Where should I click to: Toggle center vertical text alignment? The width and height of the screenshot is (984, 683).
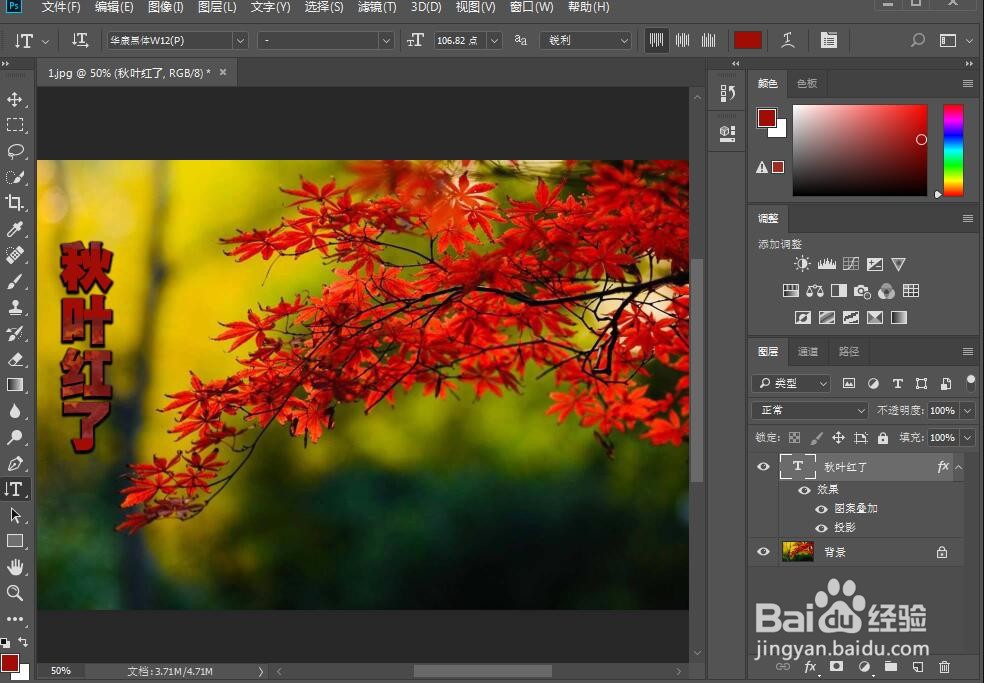[683, 40]
